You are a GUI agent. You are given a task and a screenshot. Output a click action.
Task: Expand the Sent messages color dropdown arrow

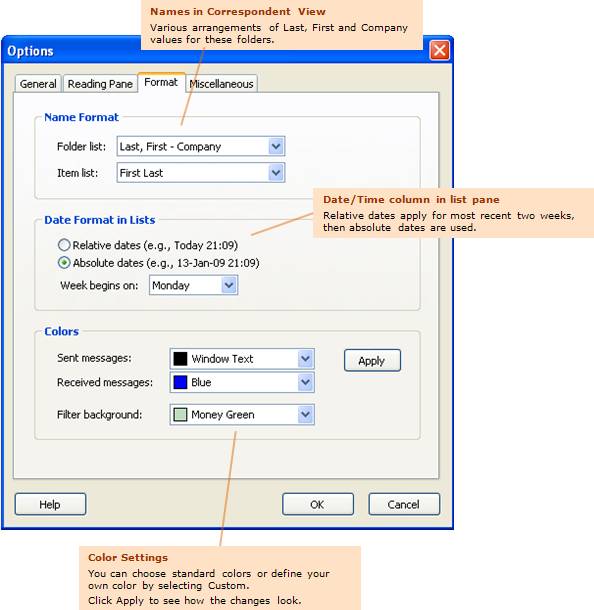coord(305,359)
